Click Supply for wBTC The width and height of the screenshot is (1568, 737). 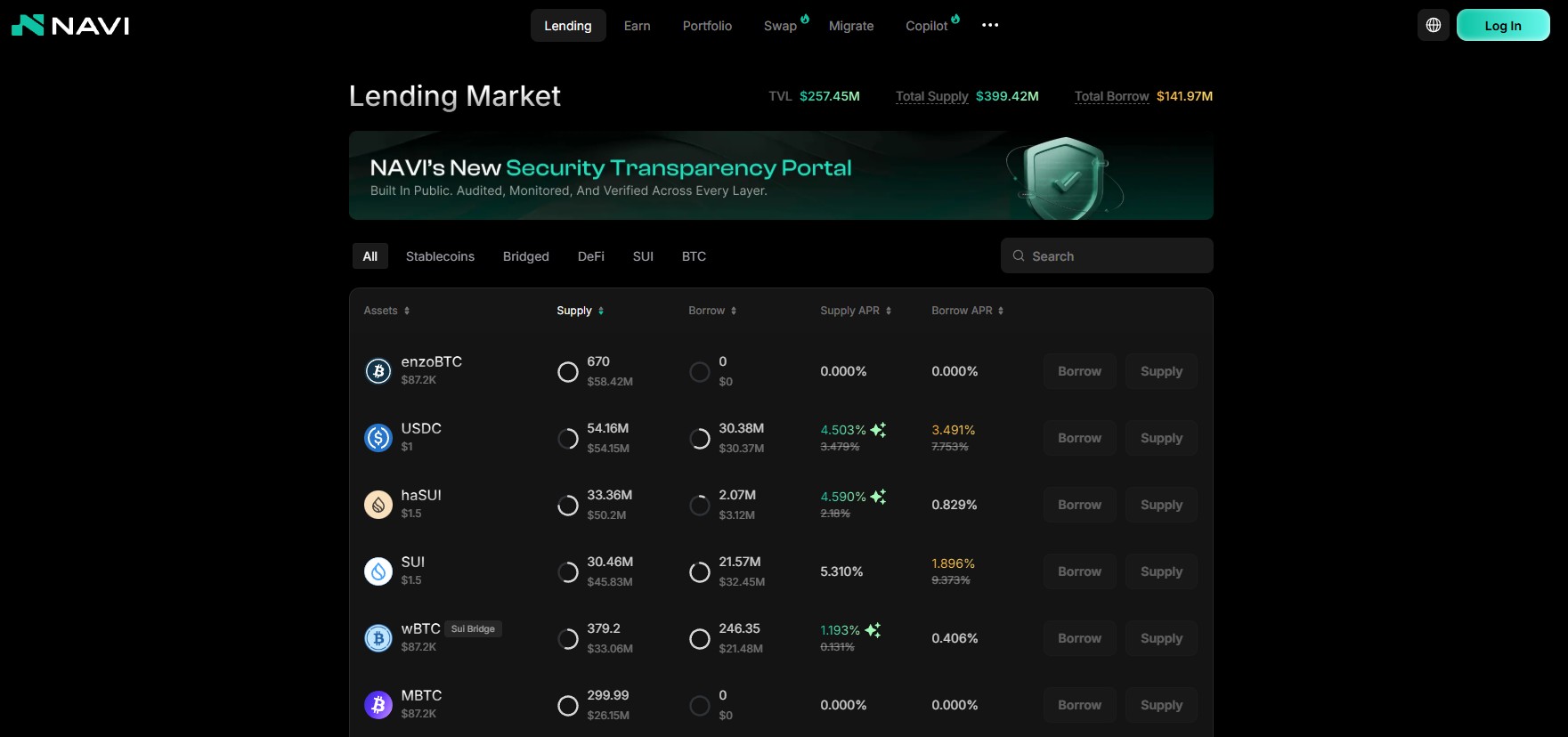1162,638
